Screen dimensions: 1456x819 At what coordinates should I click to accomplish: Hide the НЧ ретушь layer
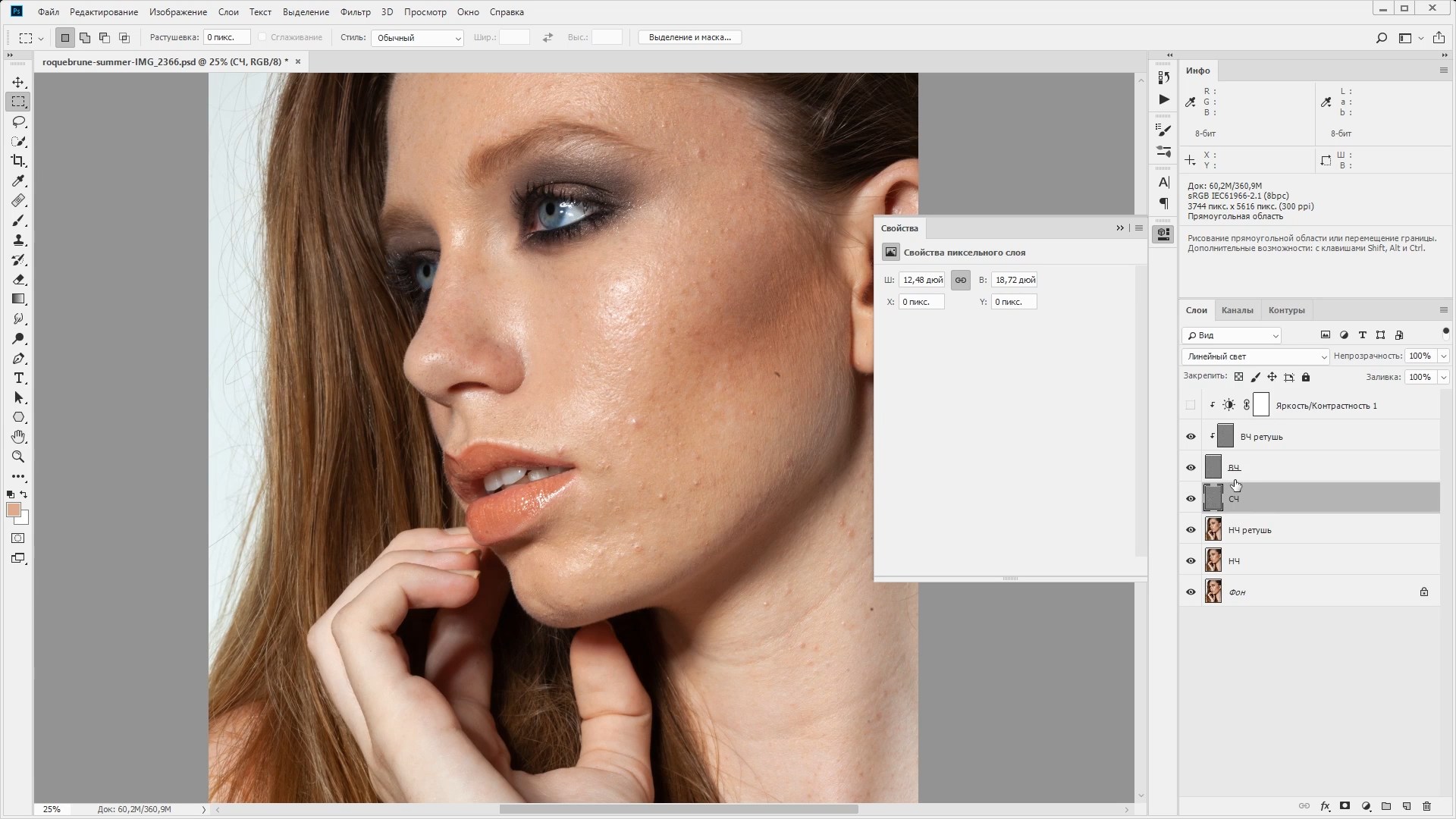tap(1191, 529)
